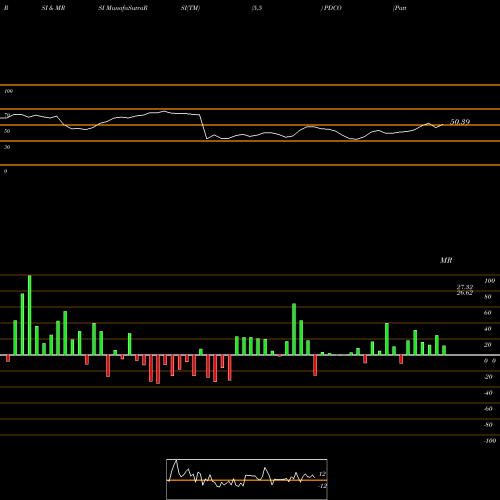
Task: Click the '50.89' RSI value label
Action: pyautogui.click(x=460, y=122)
